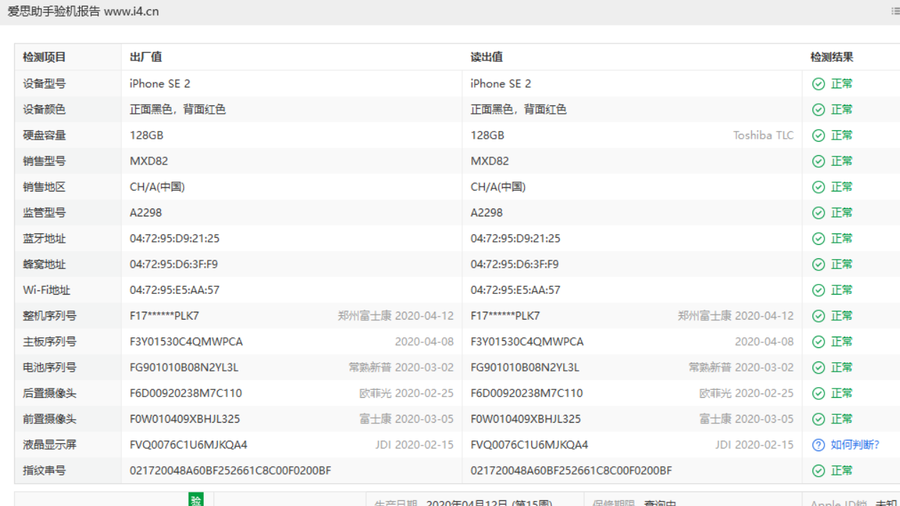Click factory value CH/A(中国)
The width and height of the screenshot is (900, 506).
pos(157,187)
